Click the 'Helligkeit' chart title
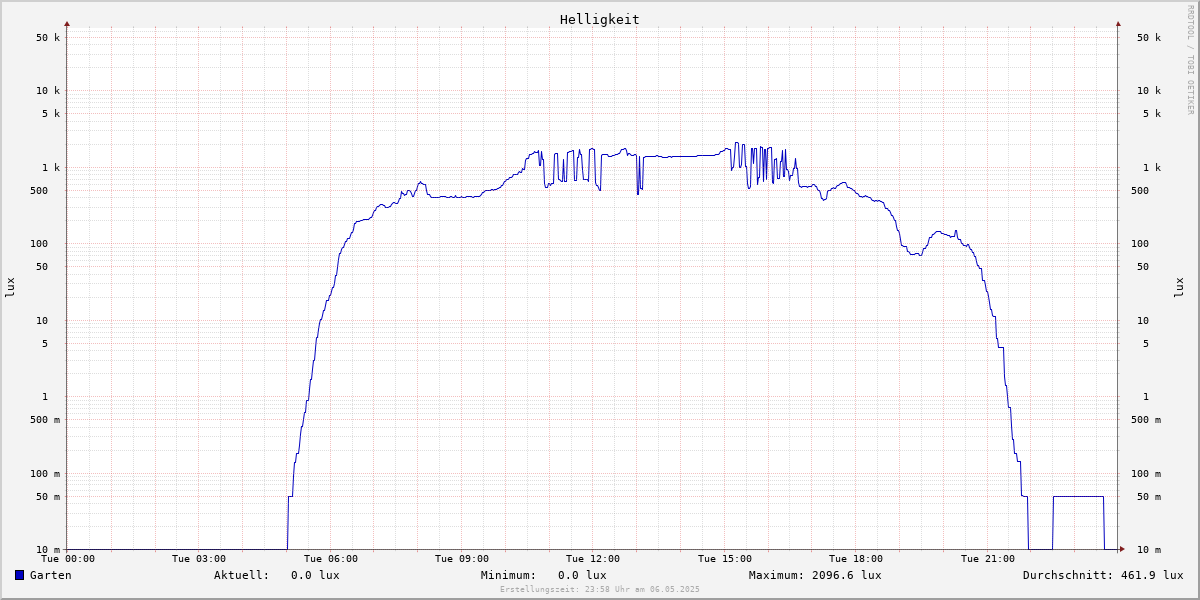This screenshot has height=600, width=1200. (600, 19)
